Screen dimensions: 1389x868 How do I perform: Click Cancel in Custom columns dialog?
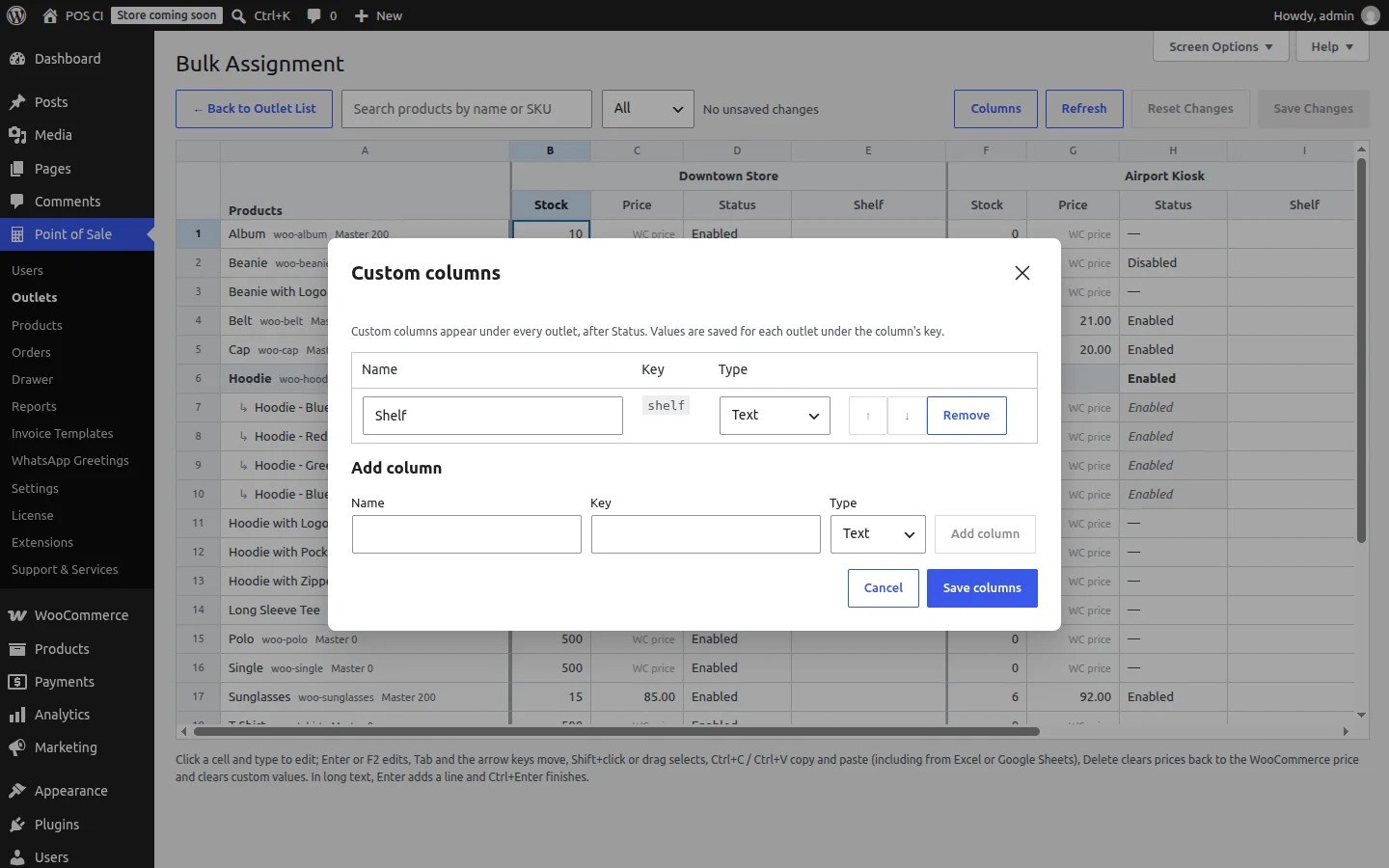[x=884, y=588]
